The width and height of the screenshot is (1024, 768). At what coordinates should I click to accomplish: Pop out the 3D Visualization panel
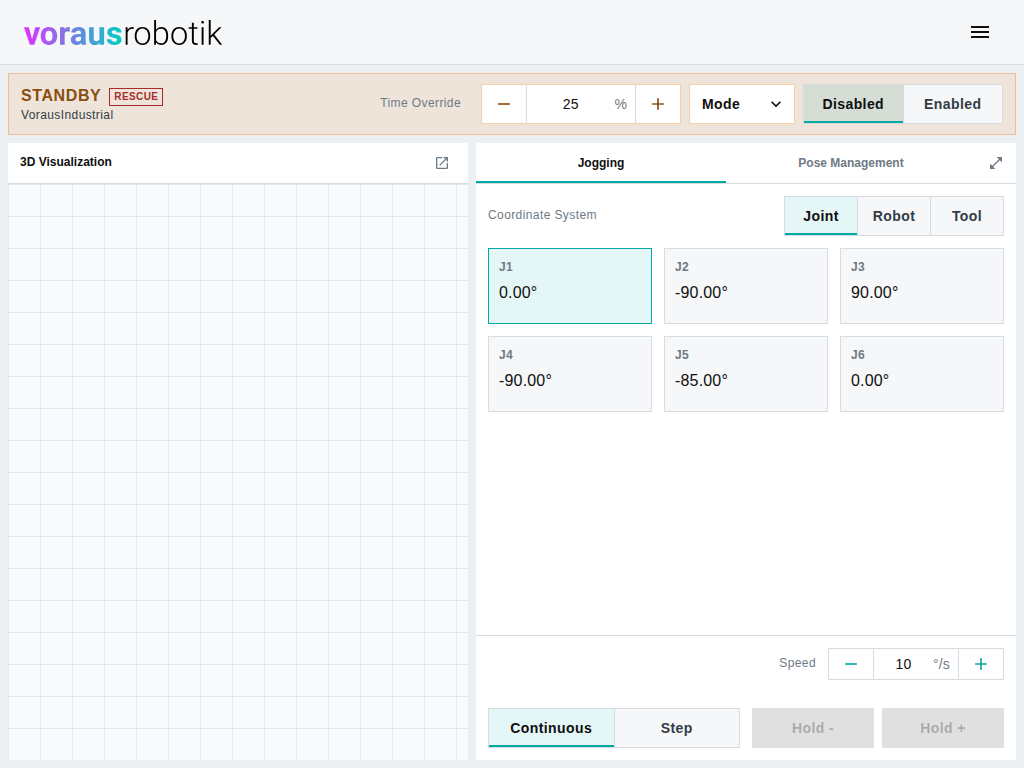pyautogui.click(x=442, y=163)
